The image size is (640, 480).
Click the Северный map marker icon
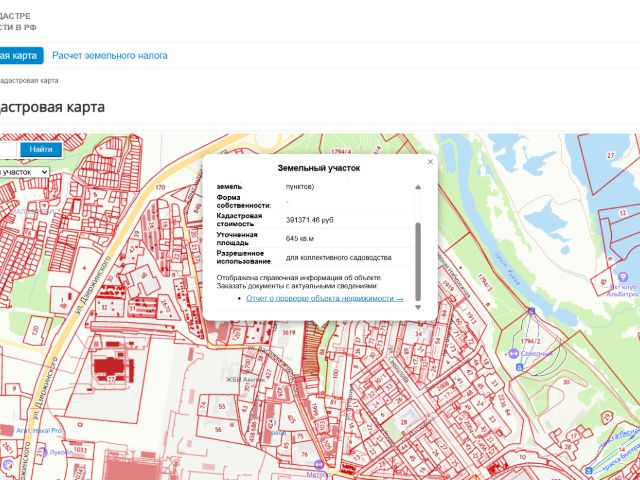(x=513, y=353)
